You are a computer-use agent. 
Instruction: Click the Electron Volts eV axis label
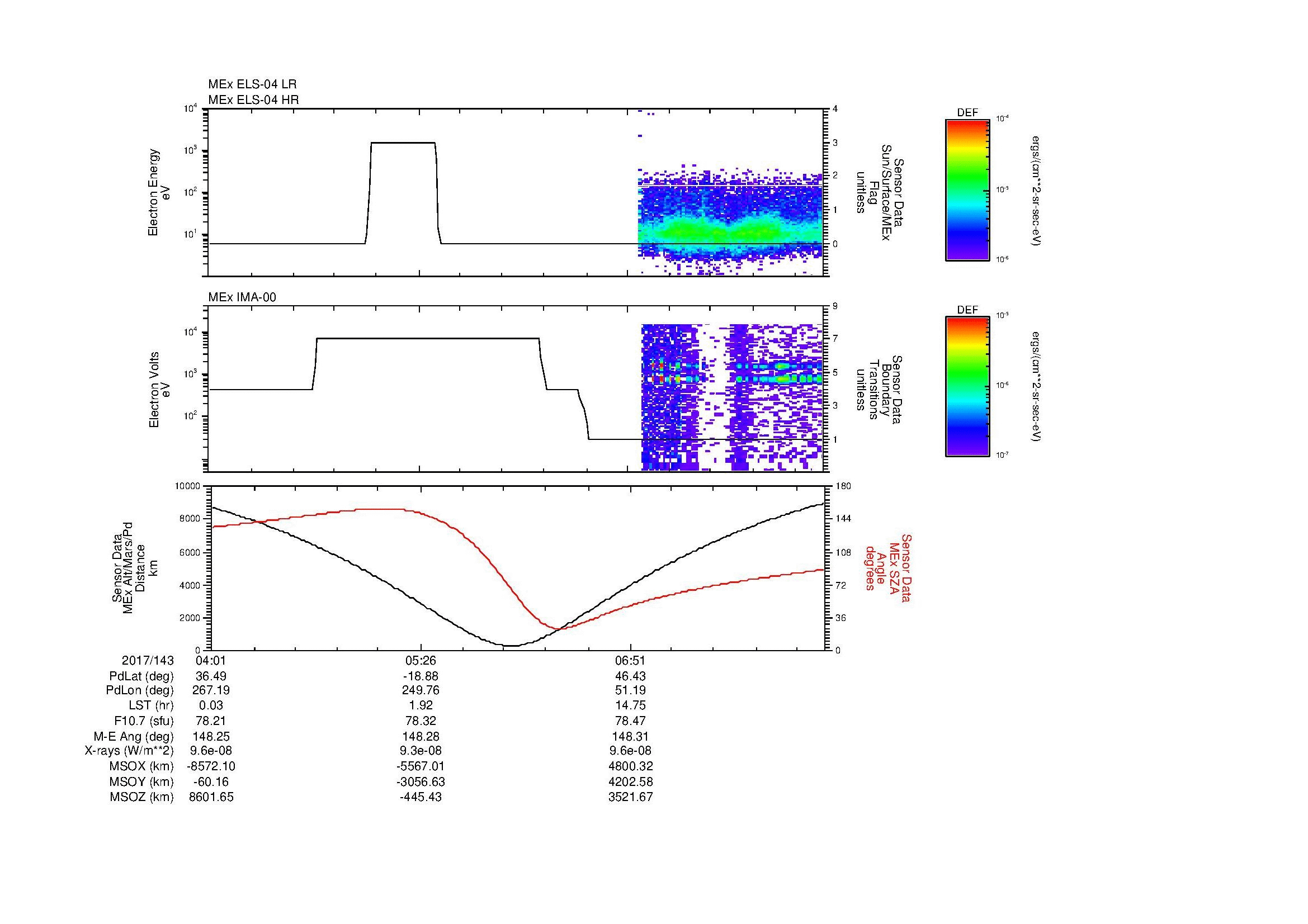point(159,390)
